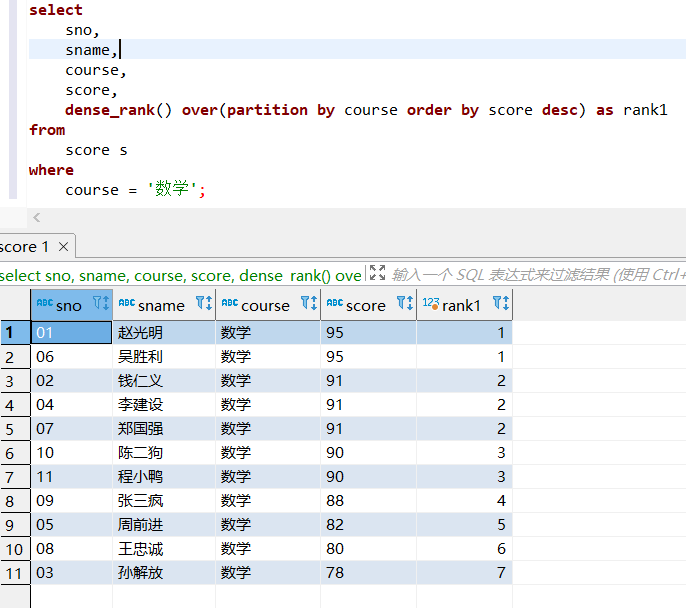The image size is (686, 608).
Task: Click the score cell '78'
Action: [x=368, y=573]
